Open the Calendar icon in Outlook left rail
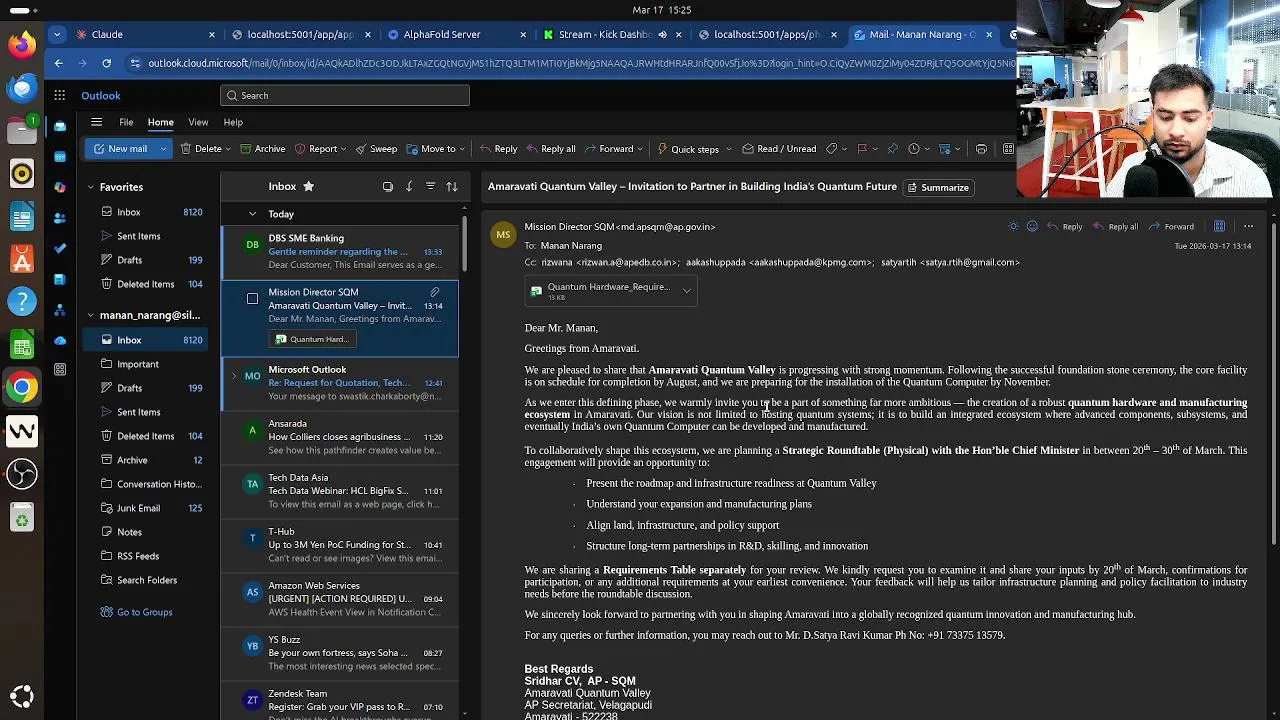Screen dimensions: 1280x720 (x=60, y=157)
